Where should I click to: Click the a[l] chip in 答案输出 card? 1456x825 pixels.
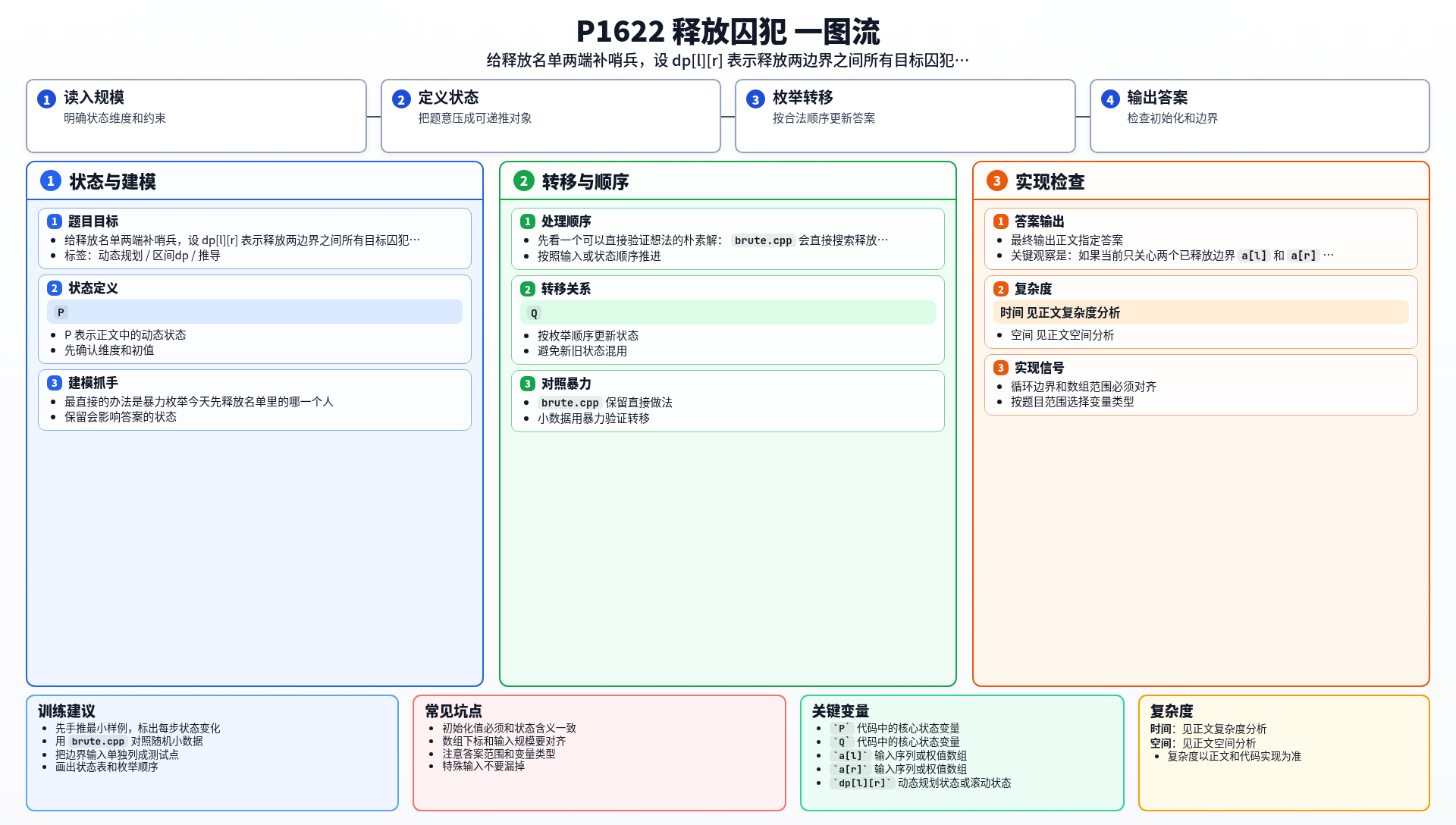click(1254, 256)
